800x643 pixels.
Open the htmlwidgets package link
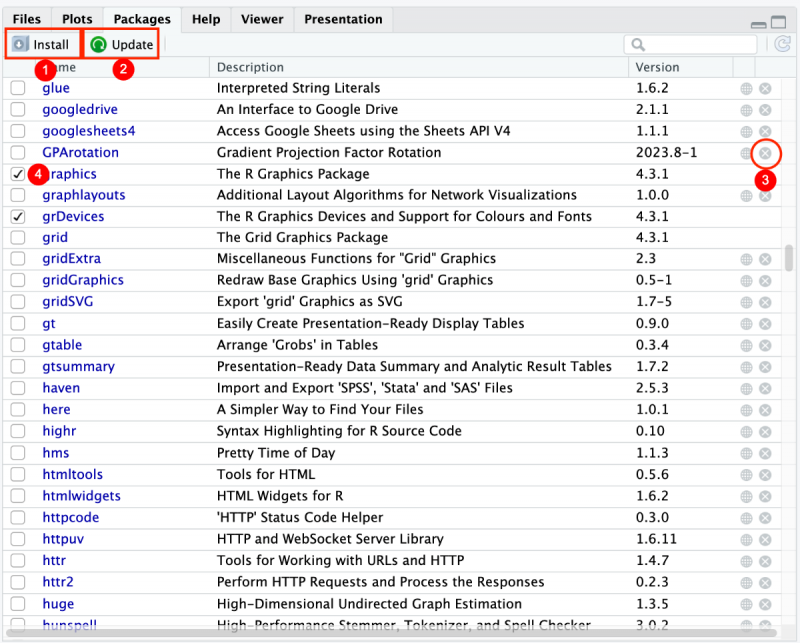82,496
